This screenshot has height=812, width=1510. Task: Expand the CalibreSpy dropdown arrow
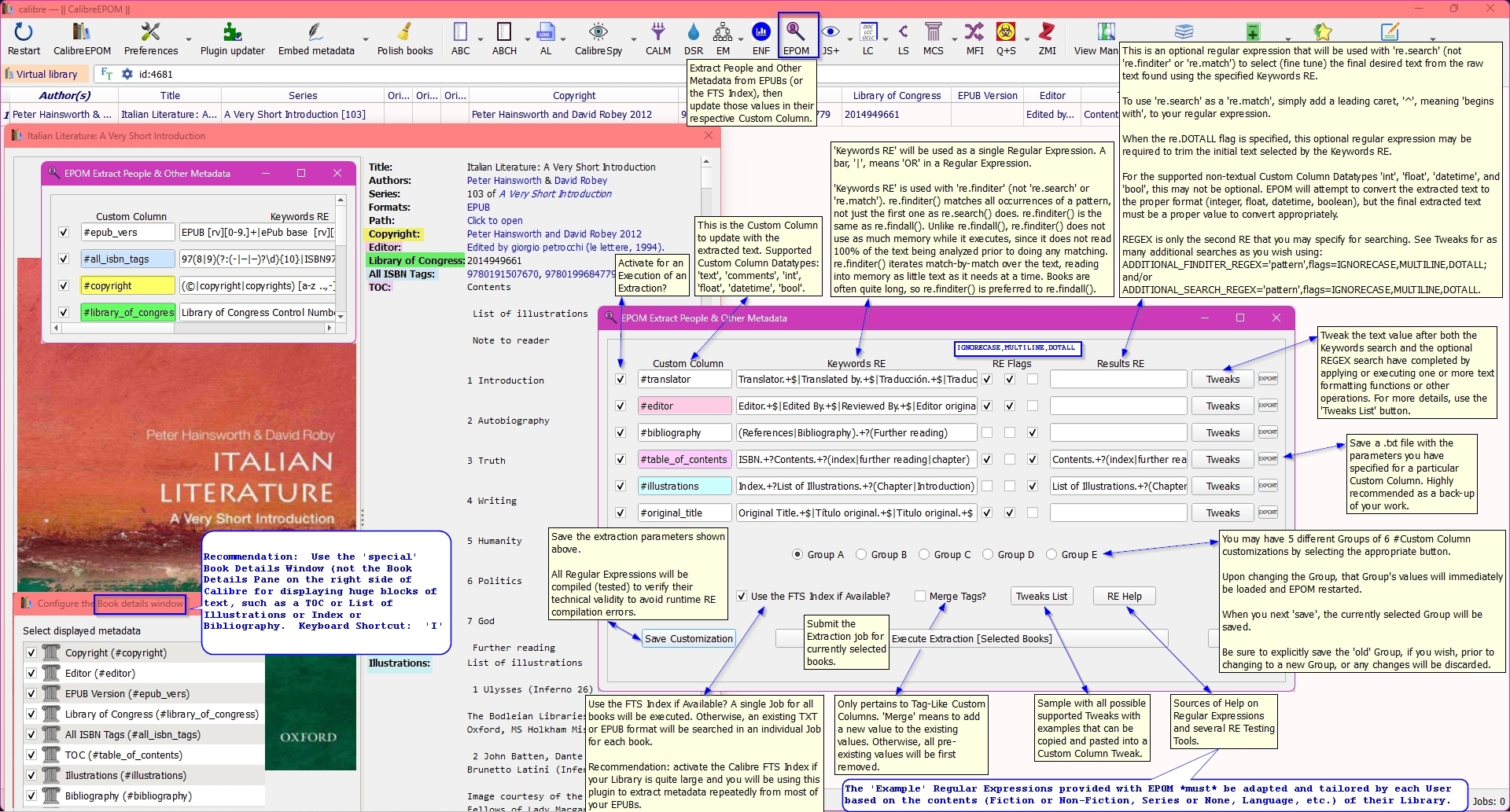point(633,39)
